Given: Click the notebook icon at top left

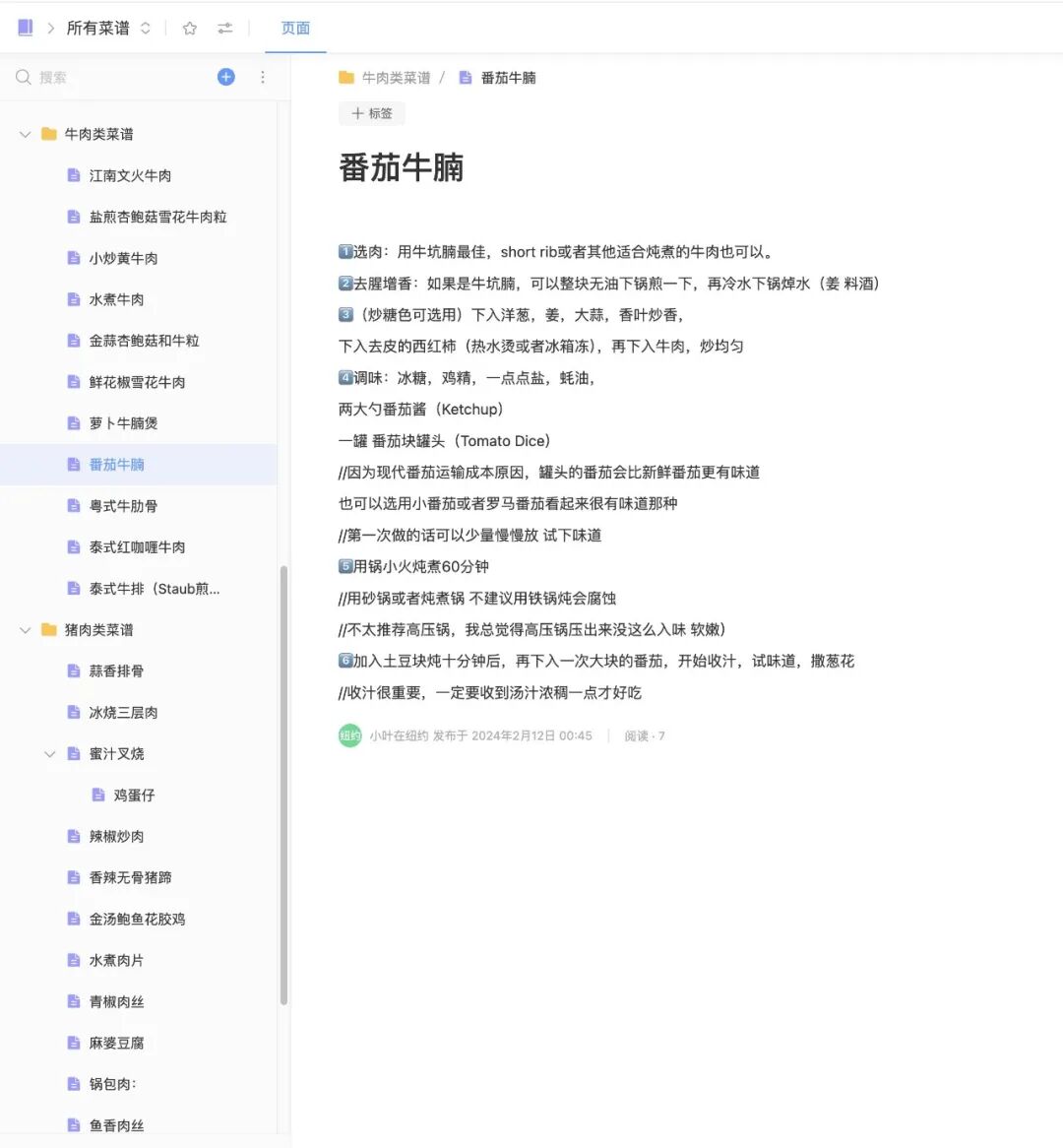Looking at the screenshot, I should click(24, 27).
